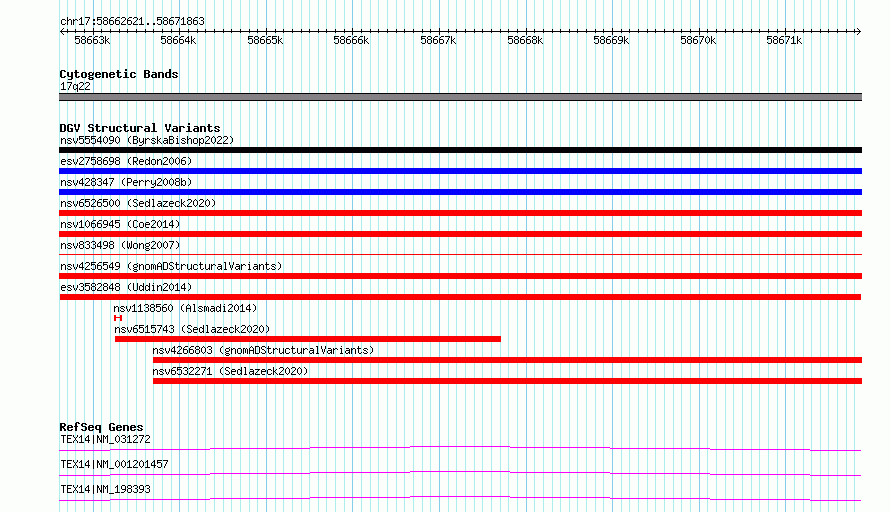Click the 58668k ruler tick label
Image resolution: width=890 pixels, height=512 pixels.
525,40
